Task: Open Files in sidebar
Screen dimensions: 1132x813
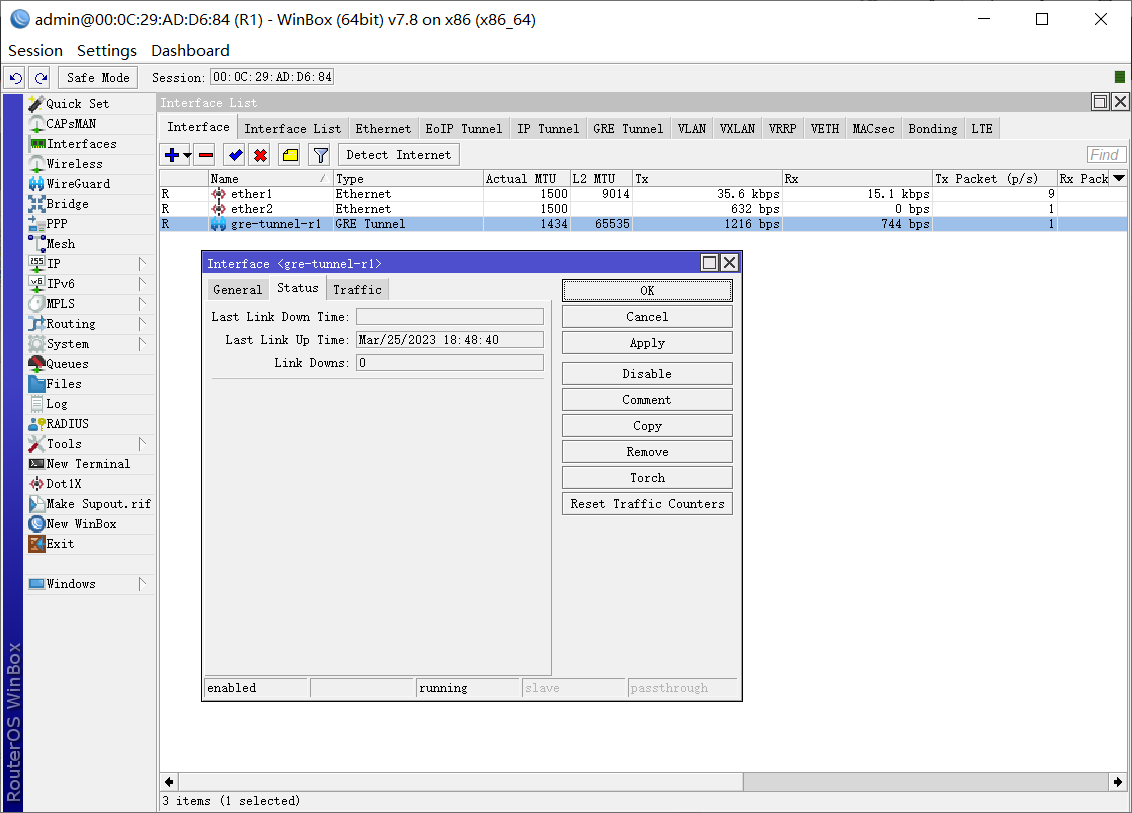Action: click(91, 384)
